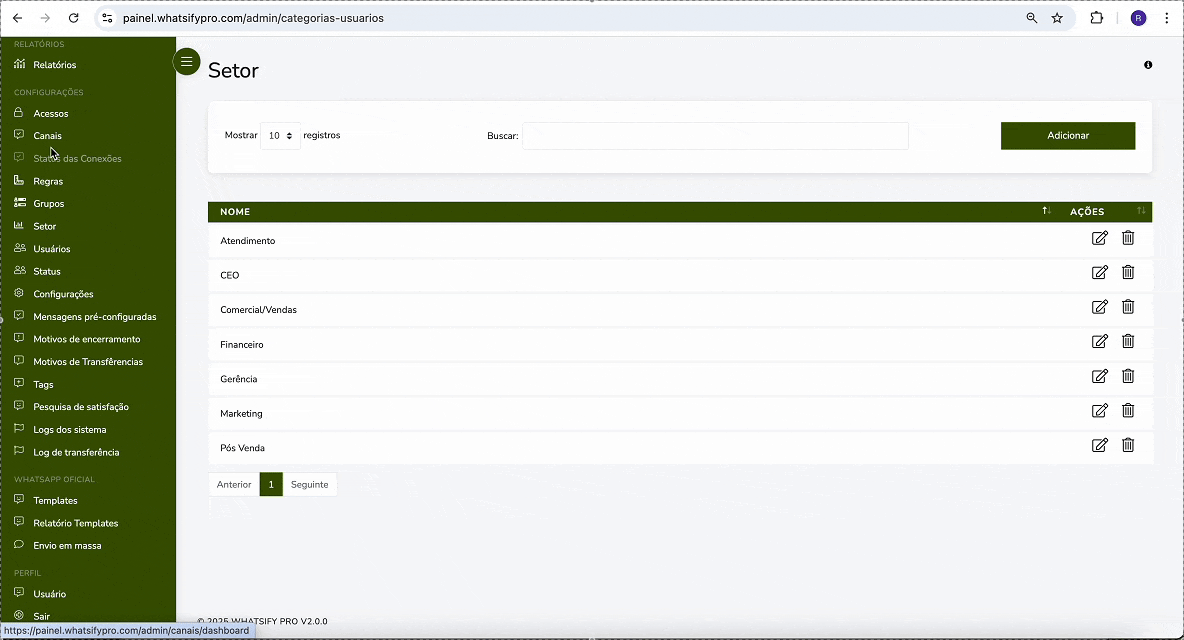This screenshot has width=1184, height=640.
Task: Delete the CEO sector via trash icon
Action: click(1128, 272)
